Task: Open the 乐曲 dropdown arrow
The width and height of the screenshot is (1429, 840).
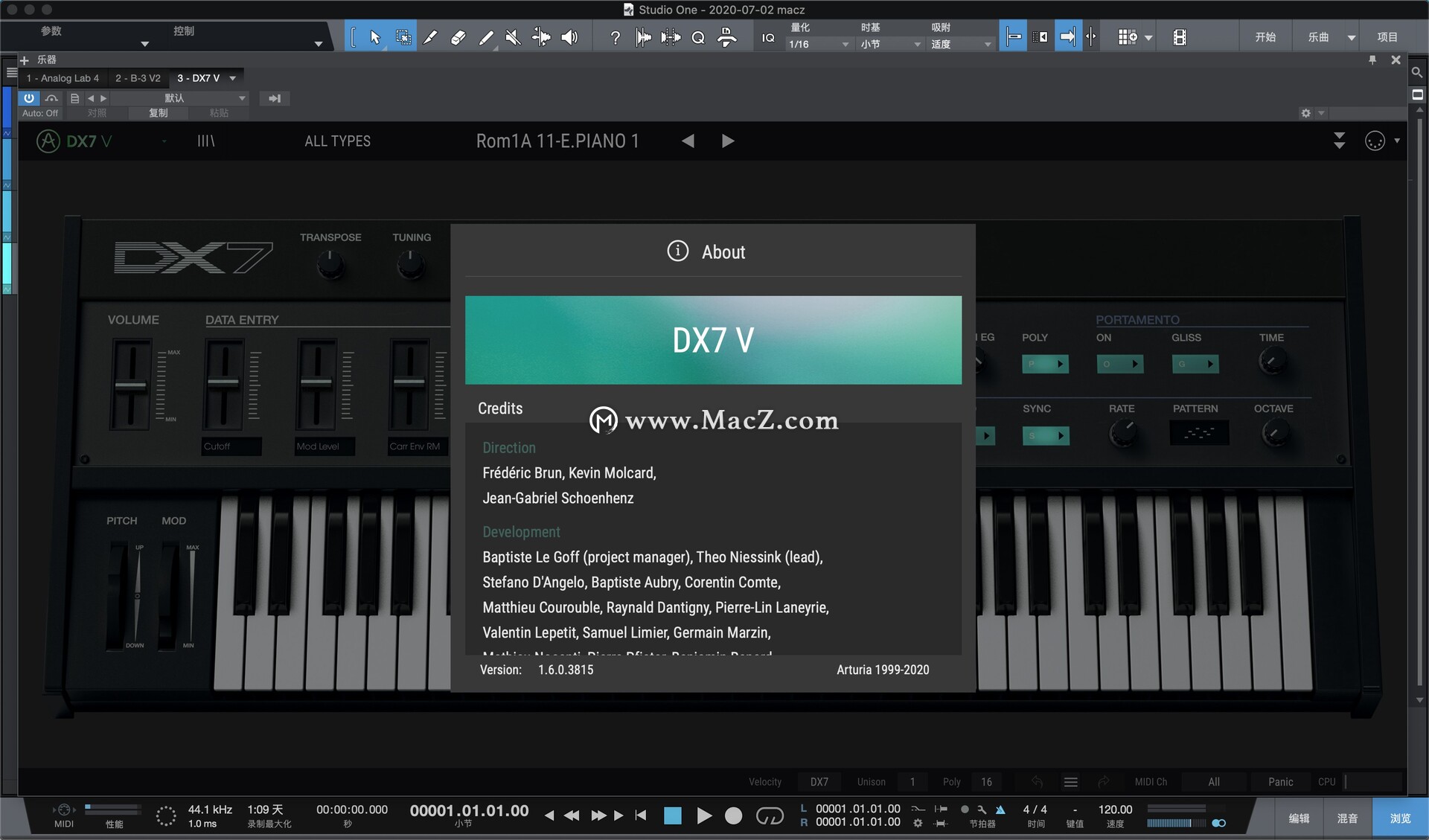Action: tap(1352, 37)
